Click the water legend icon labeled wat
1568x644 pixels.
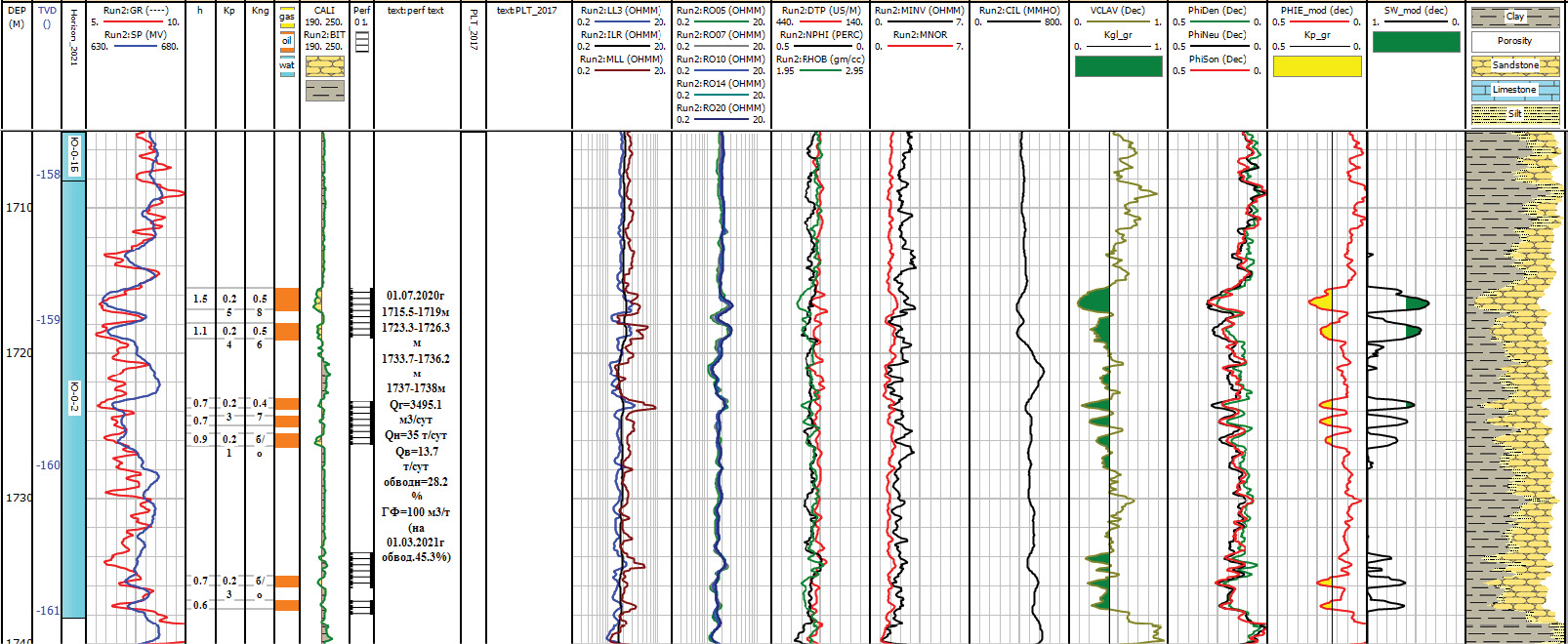(x=286, y=66)
